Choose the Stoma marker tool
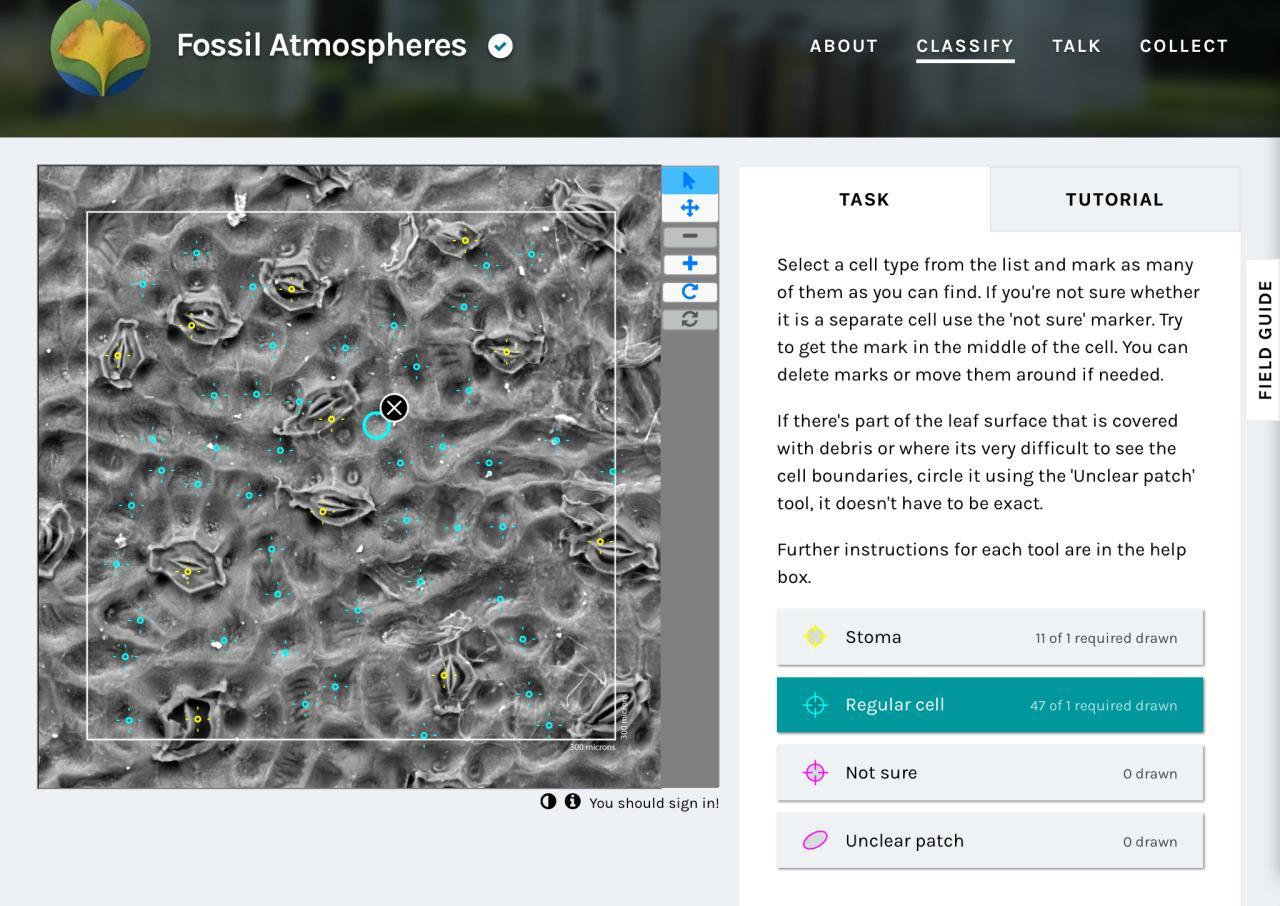The image size is (1280, 906). coord(990,637)
